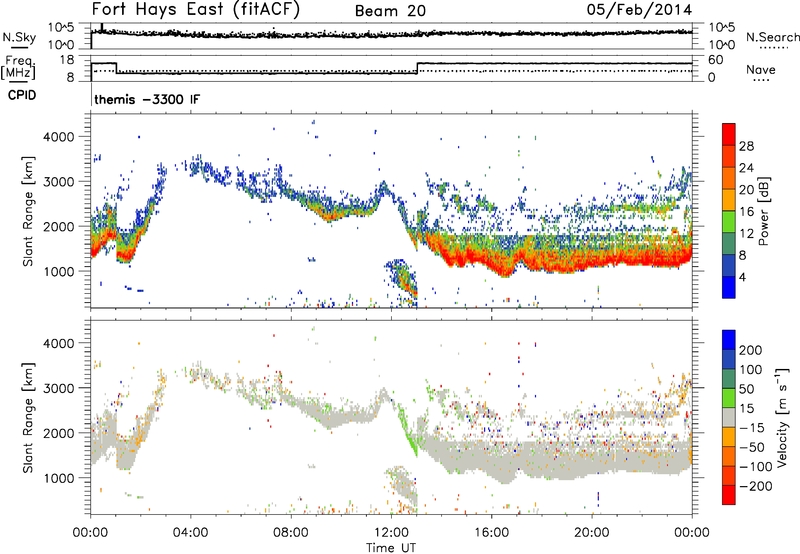Viewport: 800px width, 554px height.
Task: Click the "200" label on Velocity colorbar
Action: pos(751,350)
